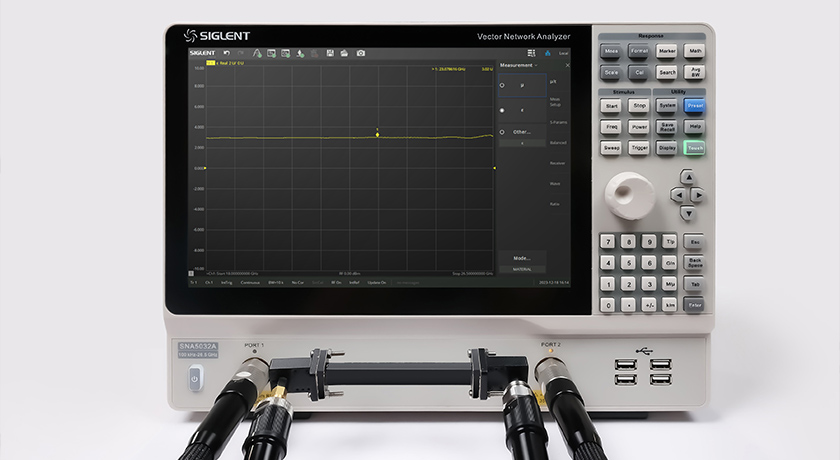This screenshot has height=460, width=840.
Task: Click the undo arrow in the toolbar
Action: 226,52
